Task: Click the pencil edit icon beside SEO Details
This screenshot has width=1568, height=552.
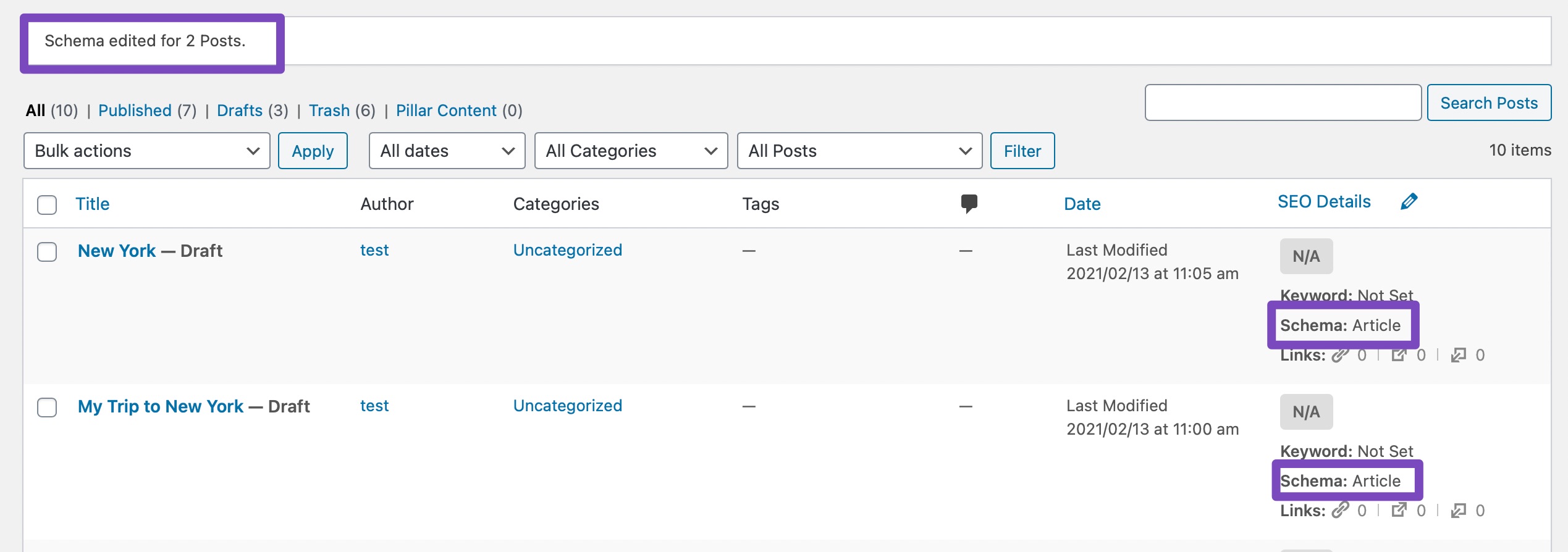Action: [x=1409, y=201]
